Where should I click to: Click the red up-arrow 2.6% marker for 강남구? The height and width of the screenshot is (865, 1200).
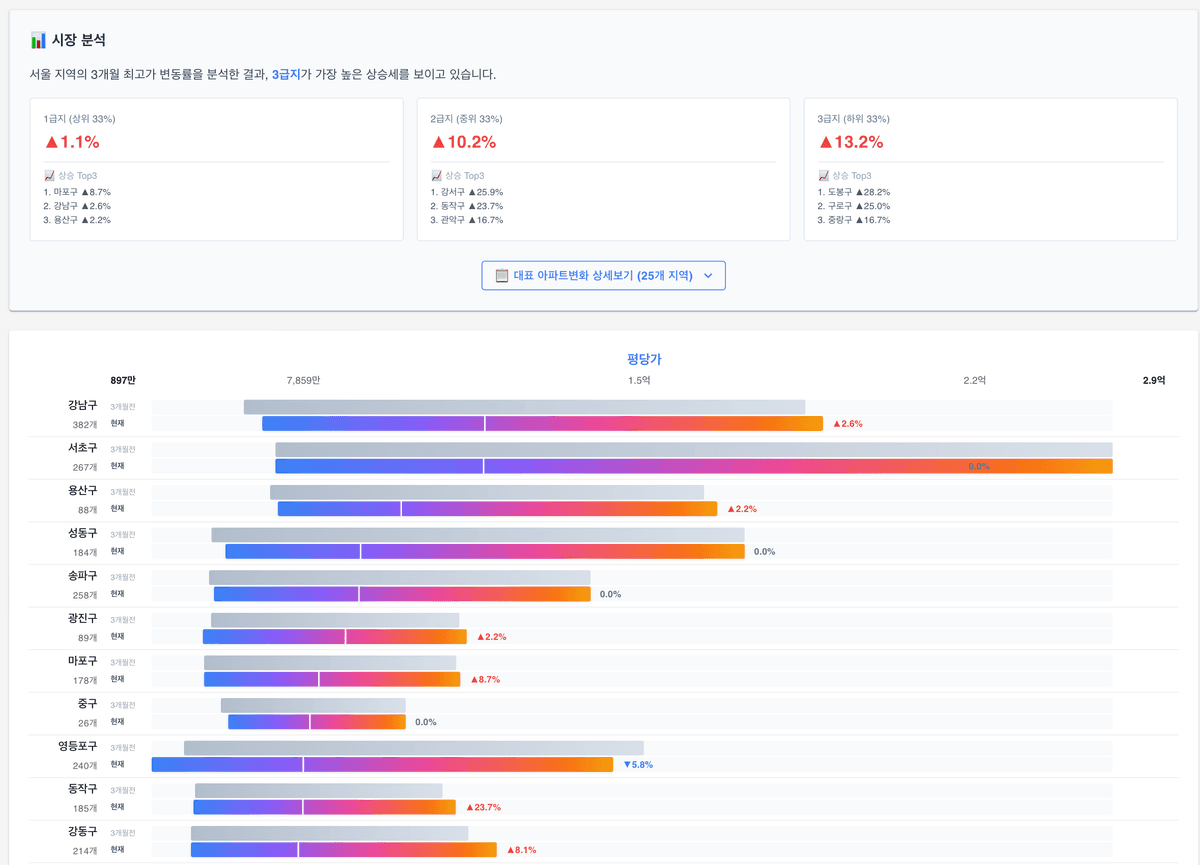847,424
